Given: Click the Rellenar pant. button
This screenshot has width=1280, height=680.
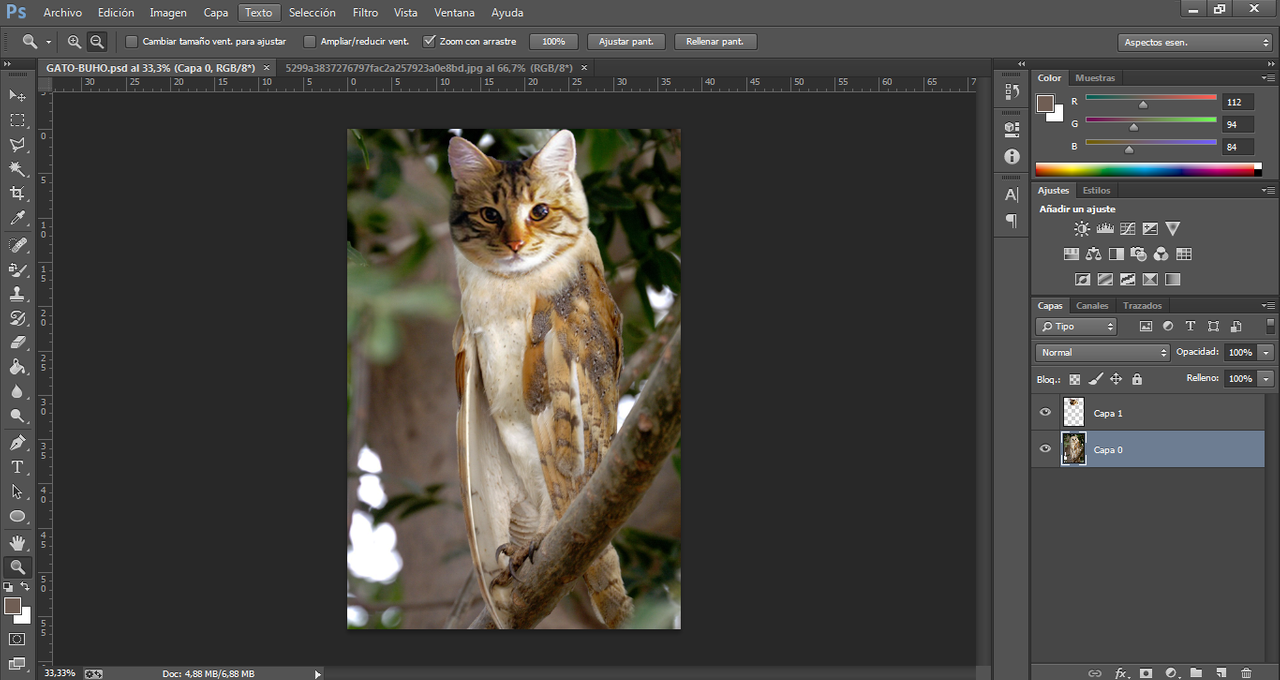Looking at the screenshot, I should (715, 42).
